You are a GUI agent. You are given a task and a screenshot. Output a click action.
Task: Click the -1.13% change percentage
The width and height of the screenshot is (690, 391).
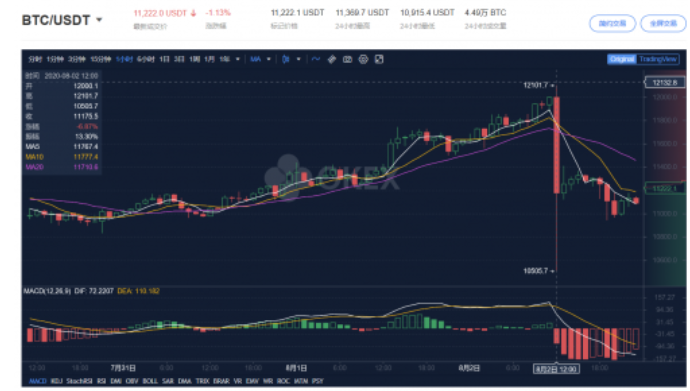[218, 13]
